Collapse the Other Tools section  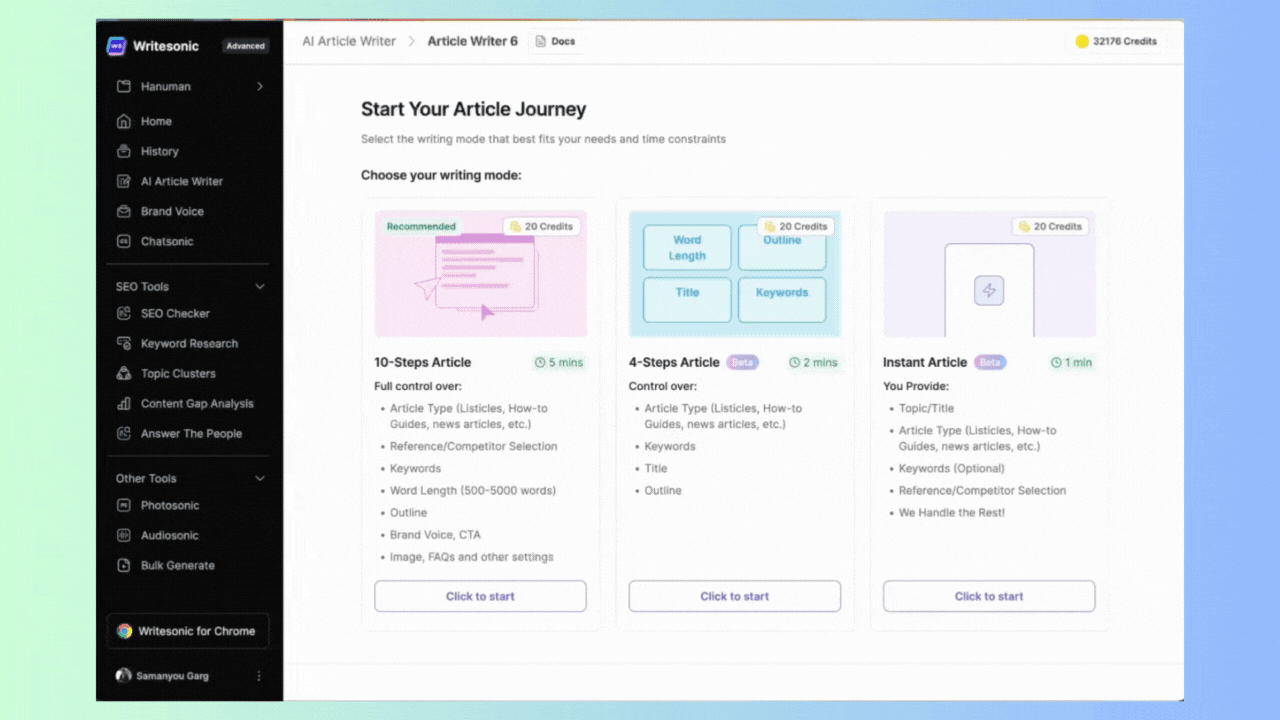pos(260,478)
